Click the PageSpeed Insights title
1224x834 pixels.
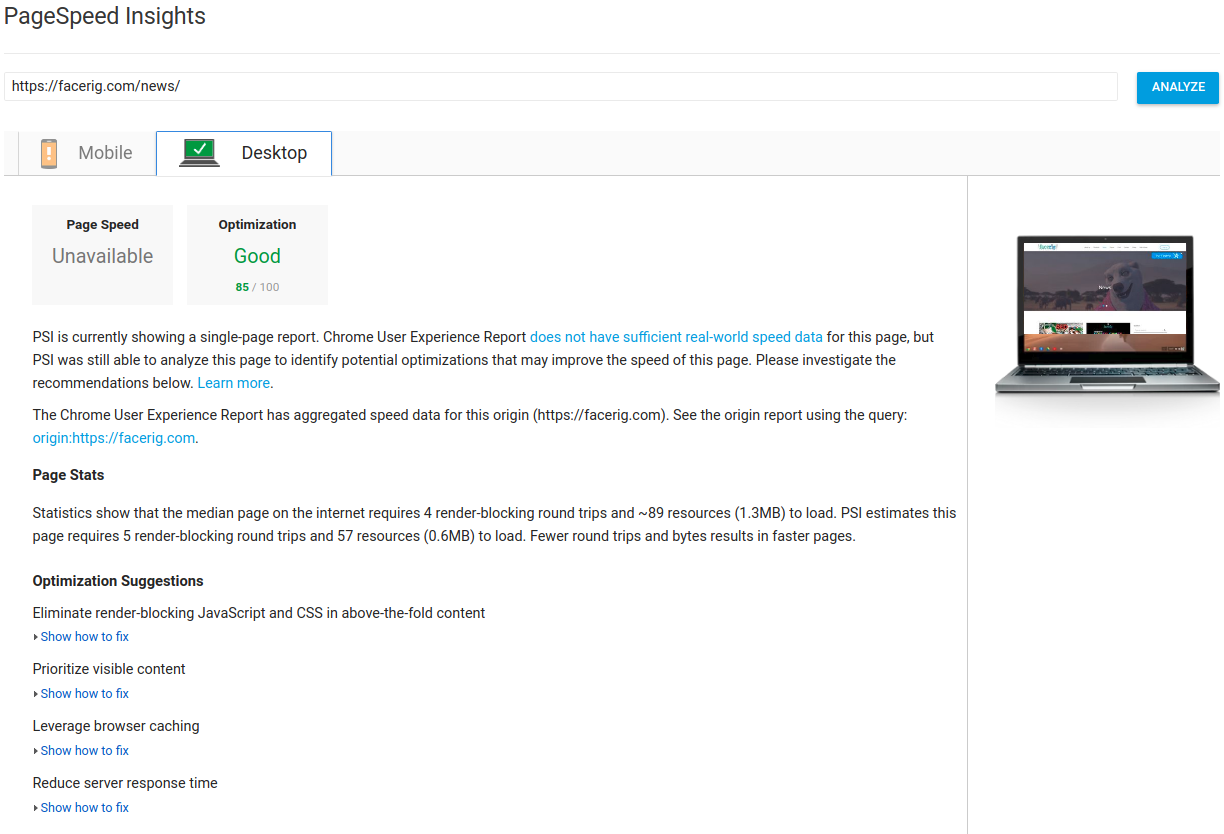point(105,17)
